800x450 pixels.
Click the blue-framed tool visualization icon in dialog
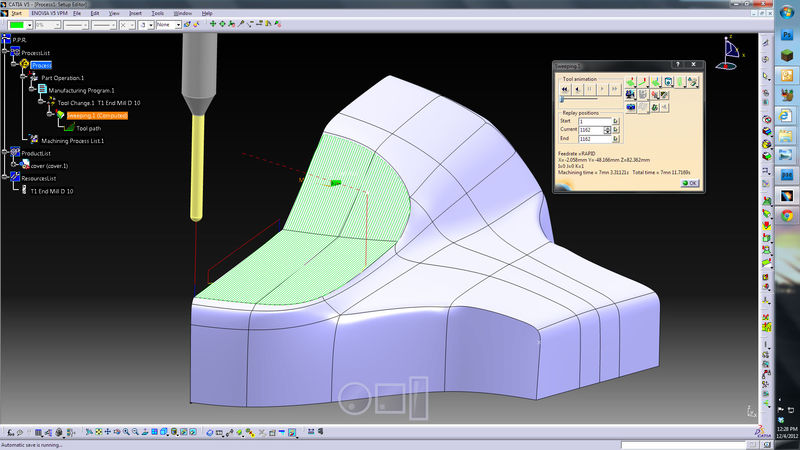coord(668,82)
